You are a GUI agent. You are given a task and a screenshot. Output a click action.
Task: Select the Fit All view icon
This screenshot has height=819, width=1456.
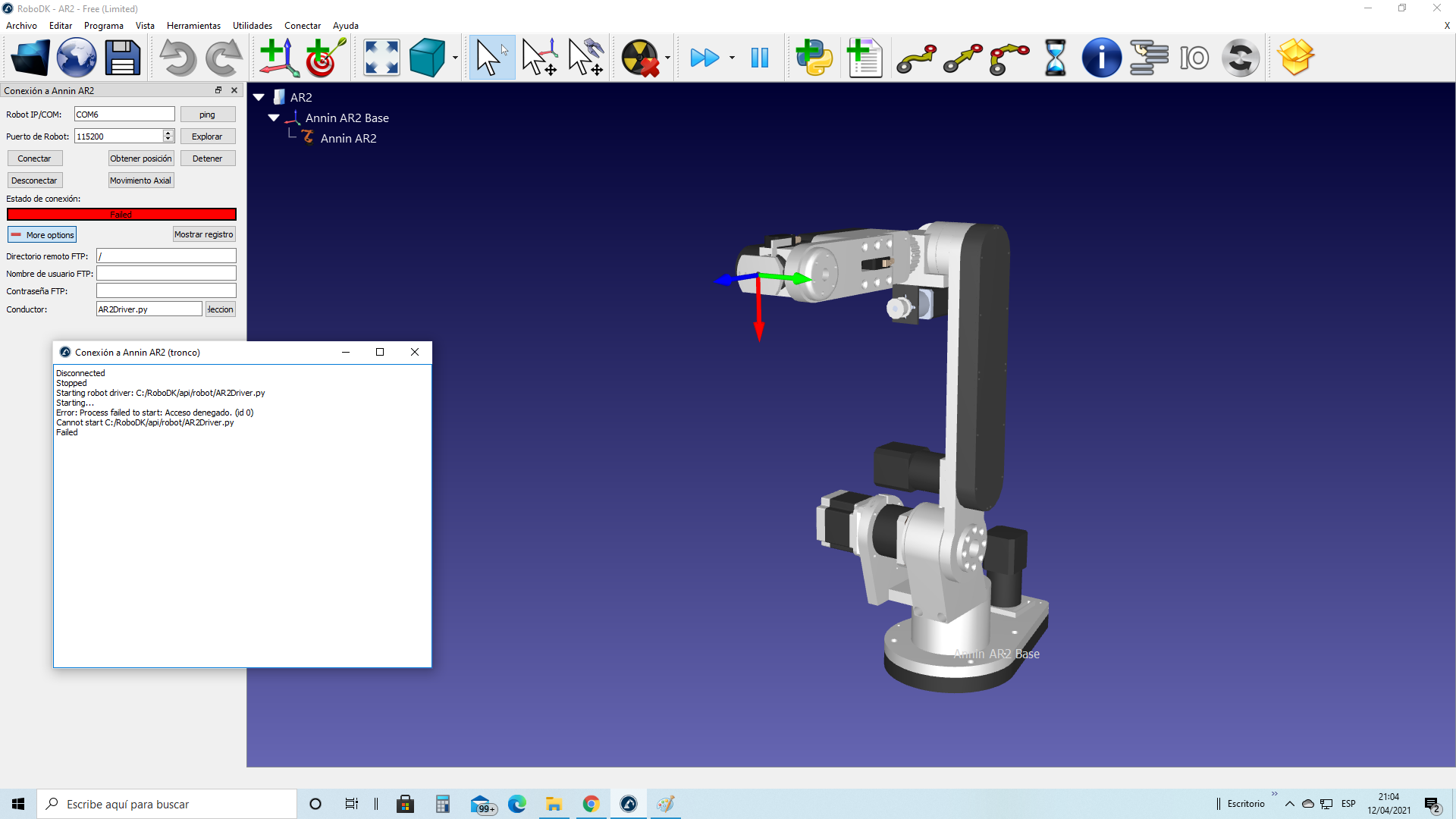[381, 58]
